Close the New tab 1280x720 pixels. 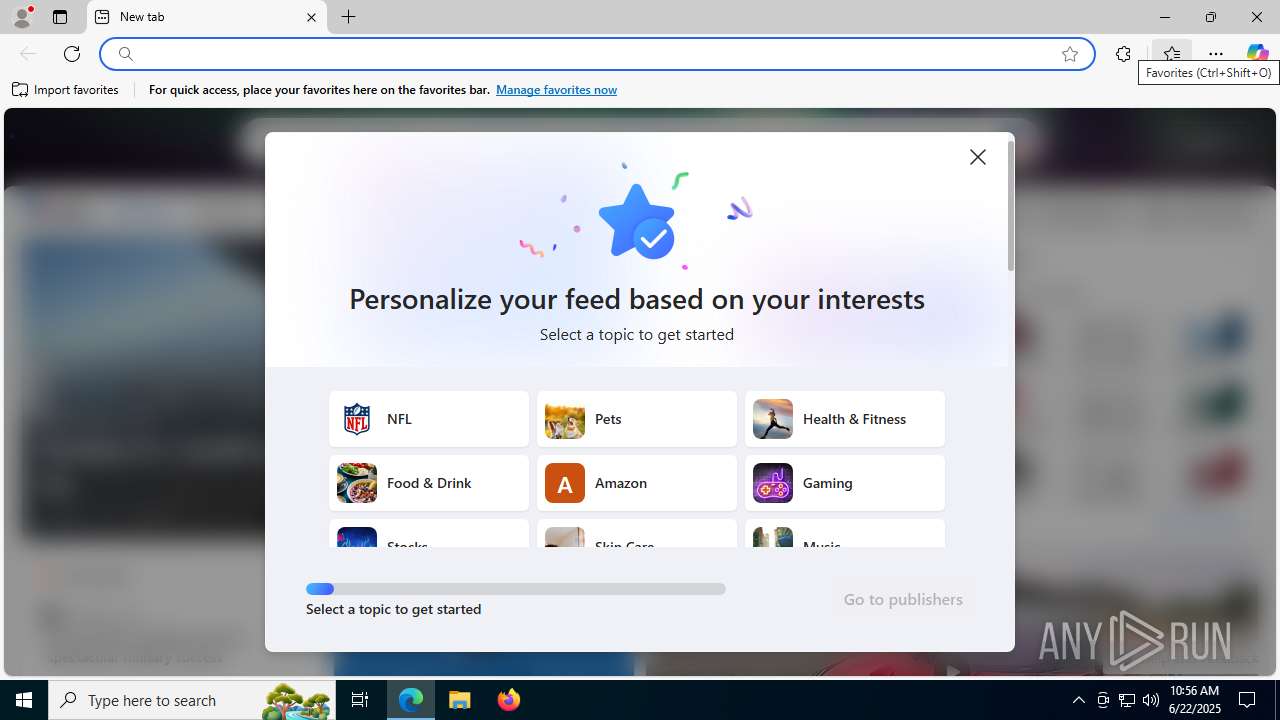(311, 17)
